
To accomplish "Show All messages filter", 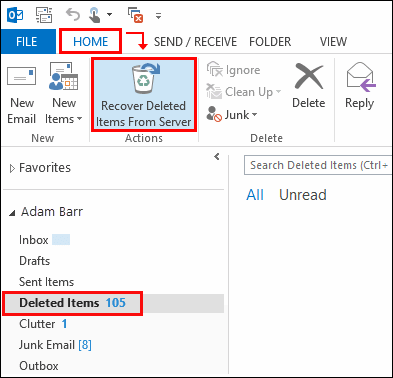I will tap(255, 195).
